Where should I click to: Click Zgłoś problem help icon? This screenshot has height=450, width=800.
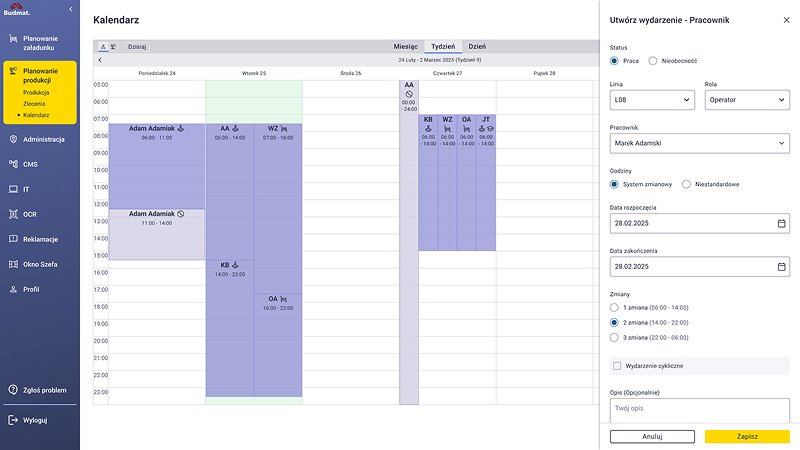13,390
